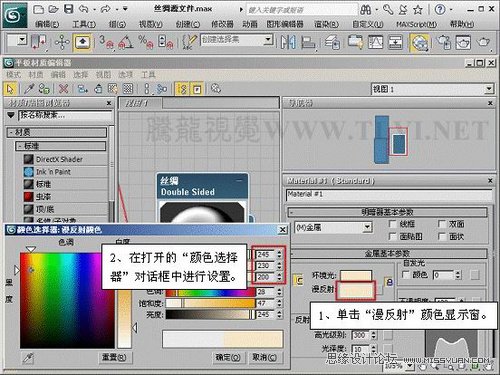
Task: Select the arrow tool in Slate editor toolbar
Action: (x=10, y=89)
